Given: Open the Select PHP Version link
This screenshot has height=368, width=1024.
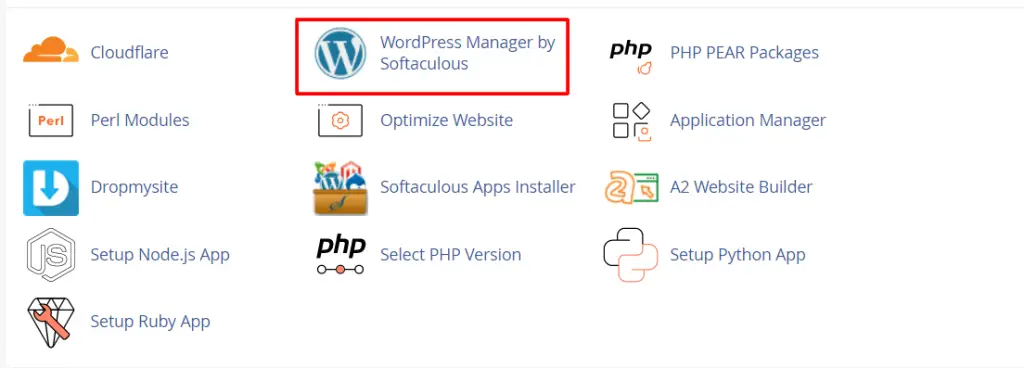Looking at the screenshot, I should click(451, 254).
